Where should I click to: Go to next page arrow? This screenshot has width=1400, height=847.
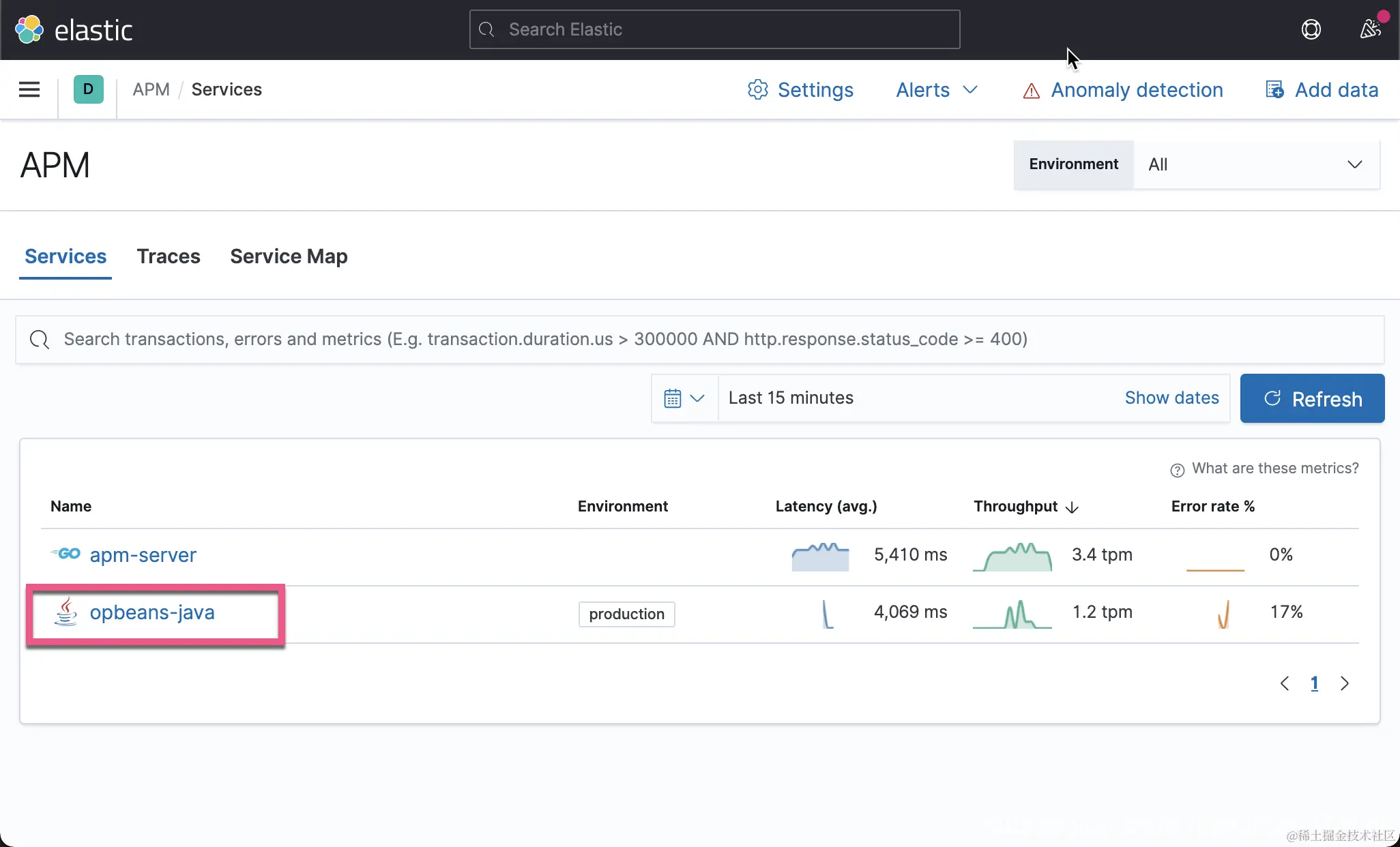click(x=1344, y=683)
